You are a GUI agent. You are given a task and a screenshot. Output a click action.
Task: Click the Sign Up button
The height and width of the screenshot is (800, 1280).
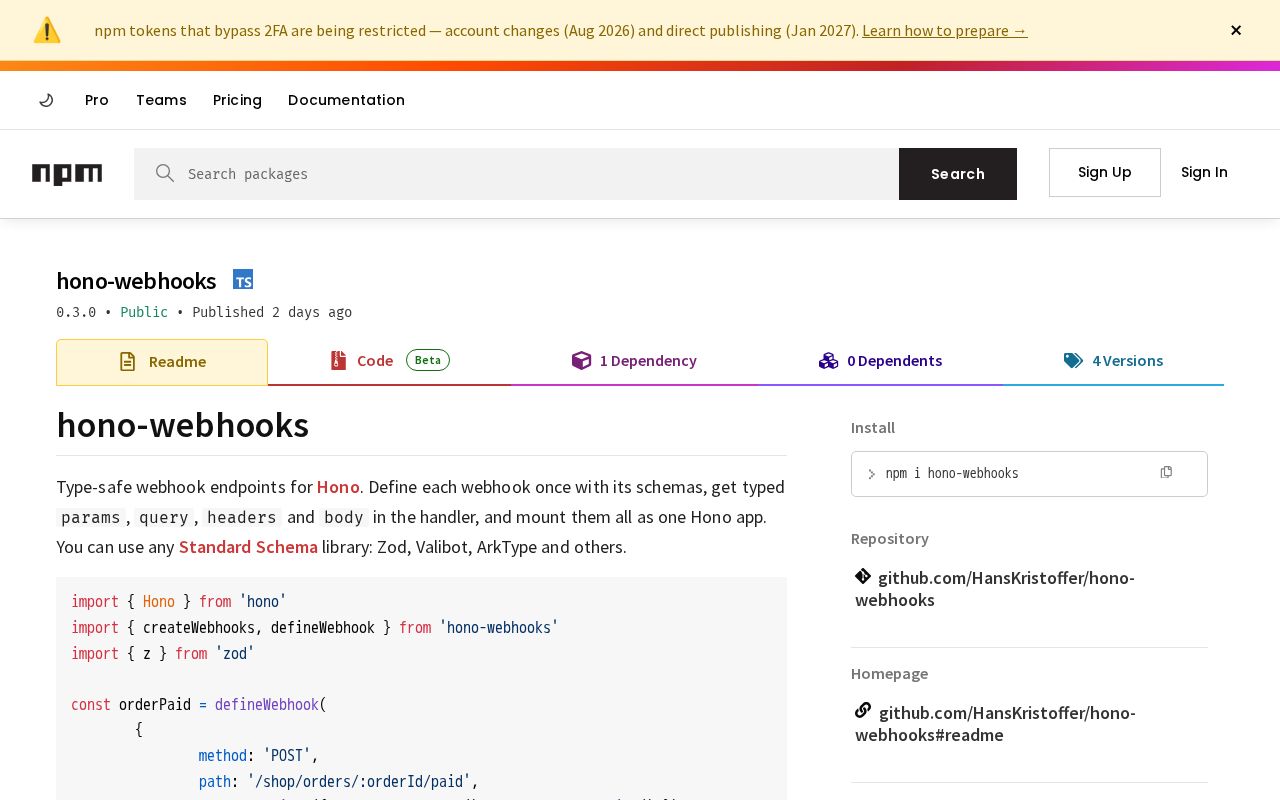1105,172
